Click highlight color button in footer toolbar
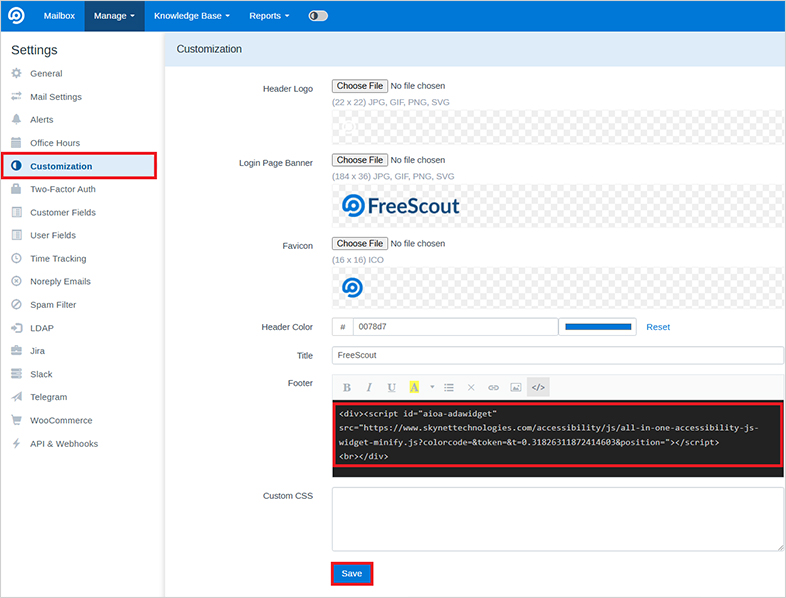Viewport: 786px width, 598px height. [x=414, y=387]
